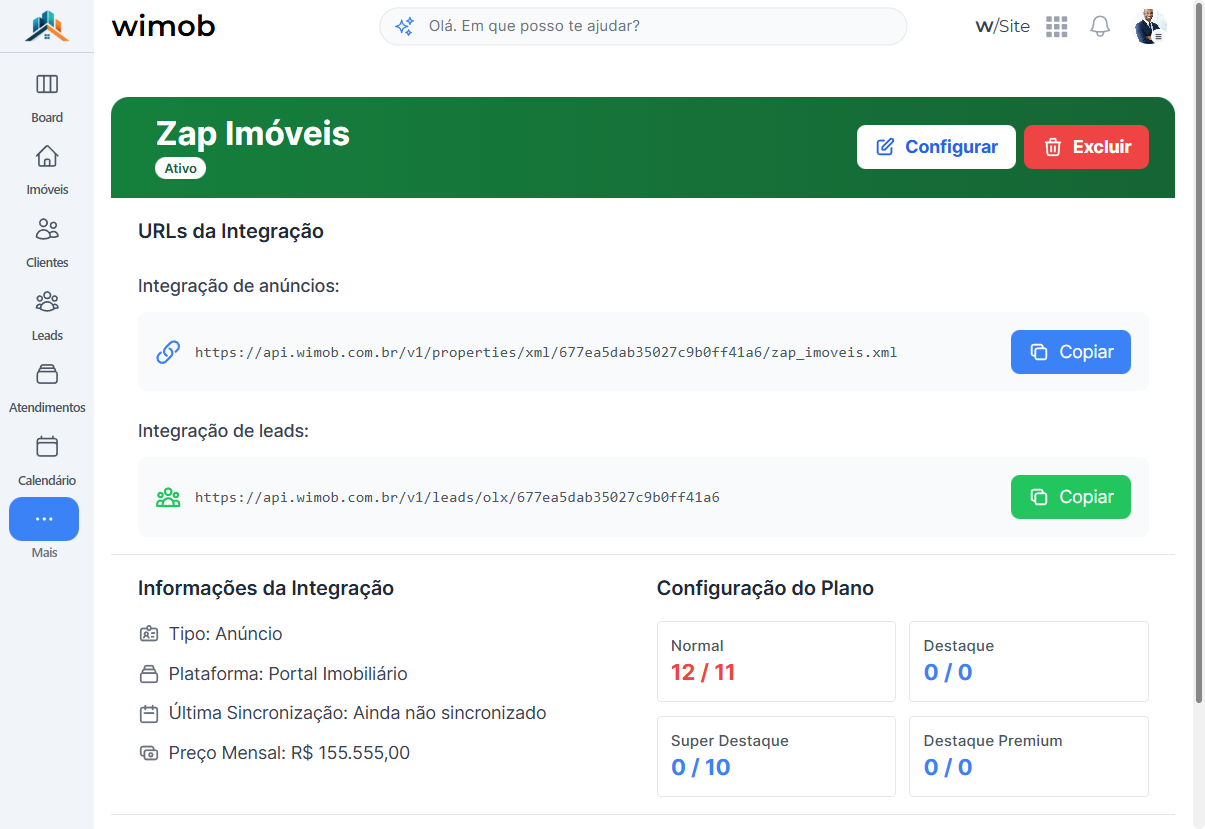The width and height of the screenshot is (1205, 829).
Task: Click the Super Destaque 0 / 10 card
Action: coord(776,756)
